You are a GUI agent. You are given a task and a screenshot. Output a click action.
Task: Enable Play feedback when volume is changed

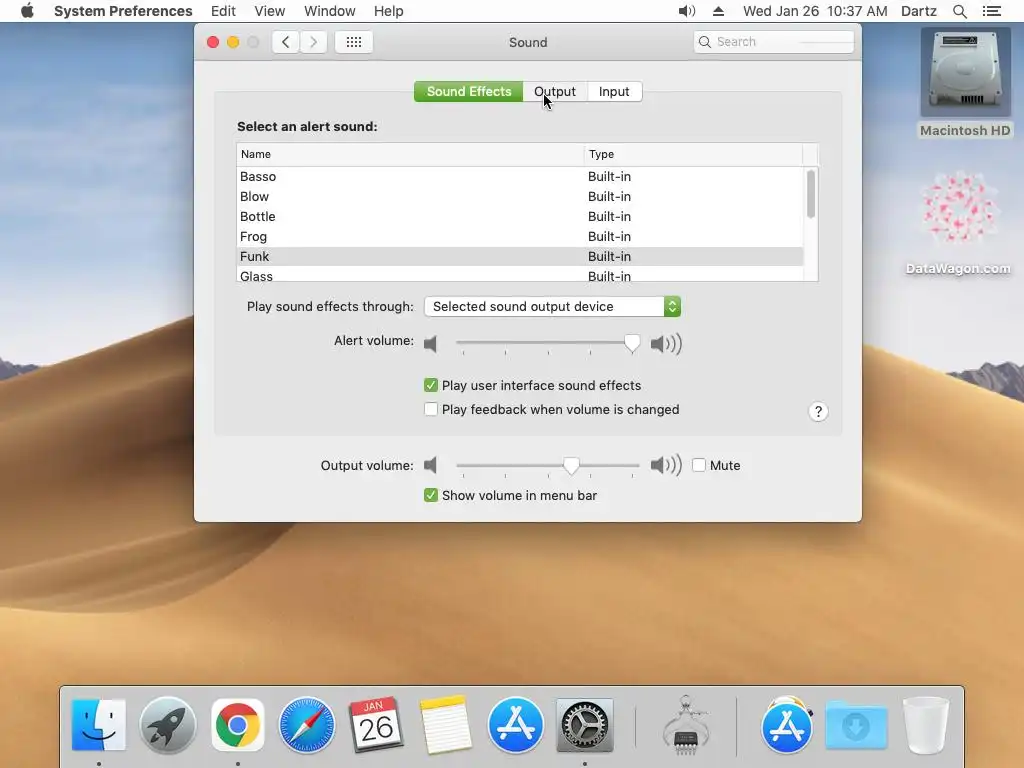(430, 409)
